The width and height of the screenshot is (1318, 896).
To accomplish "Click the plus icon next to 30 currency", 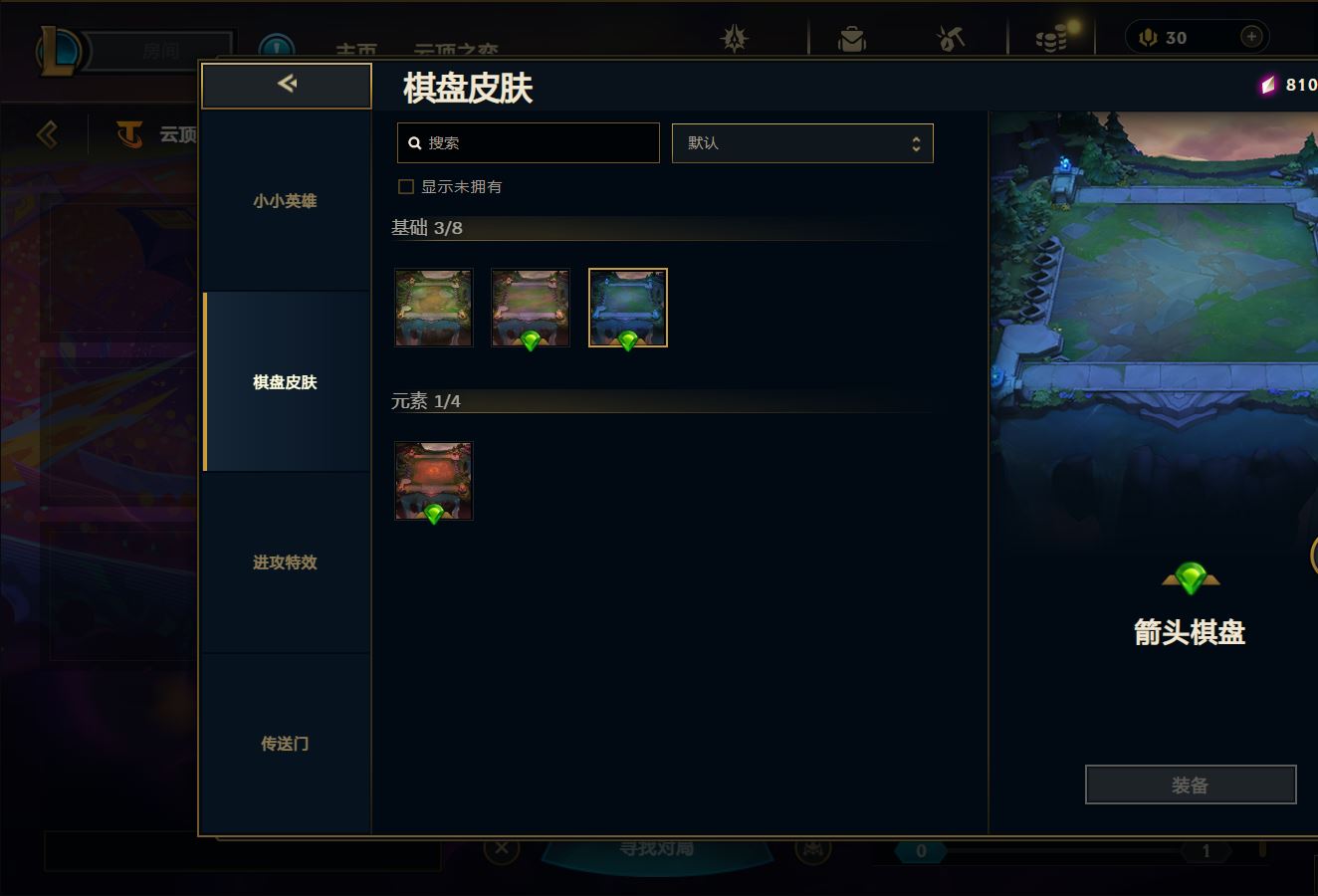I will click(1251, 37).
